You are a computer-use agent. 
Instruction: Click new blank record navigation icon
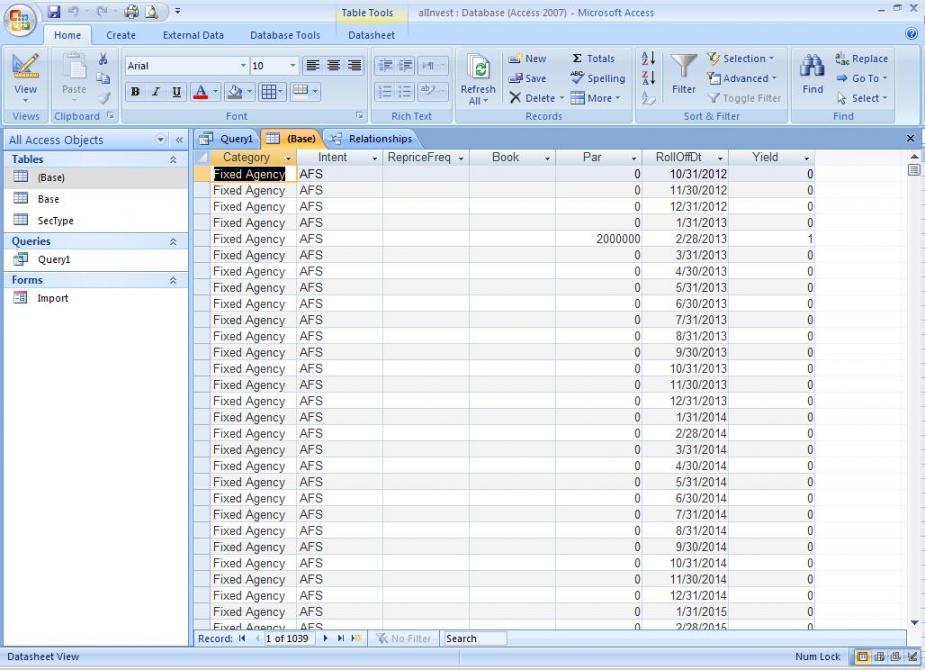[x=356, y=639]
